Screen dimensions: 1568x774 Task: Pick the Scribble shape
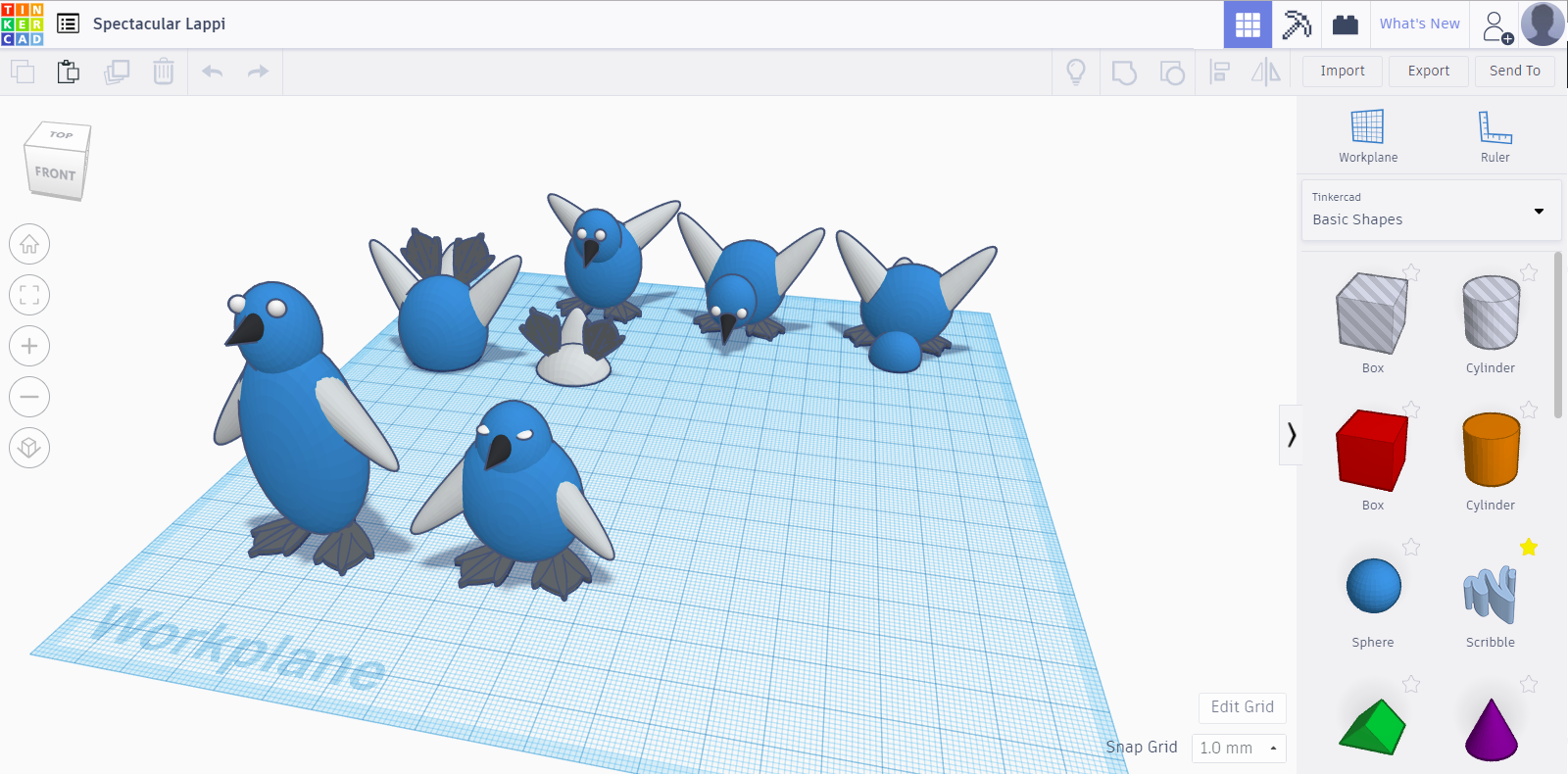[x=1491, y=596]
